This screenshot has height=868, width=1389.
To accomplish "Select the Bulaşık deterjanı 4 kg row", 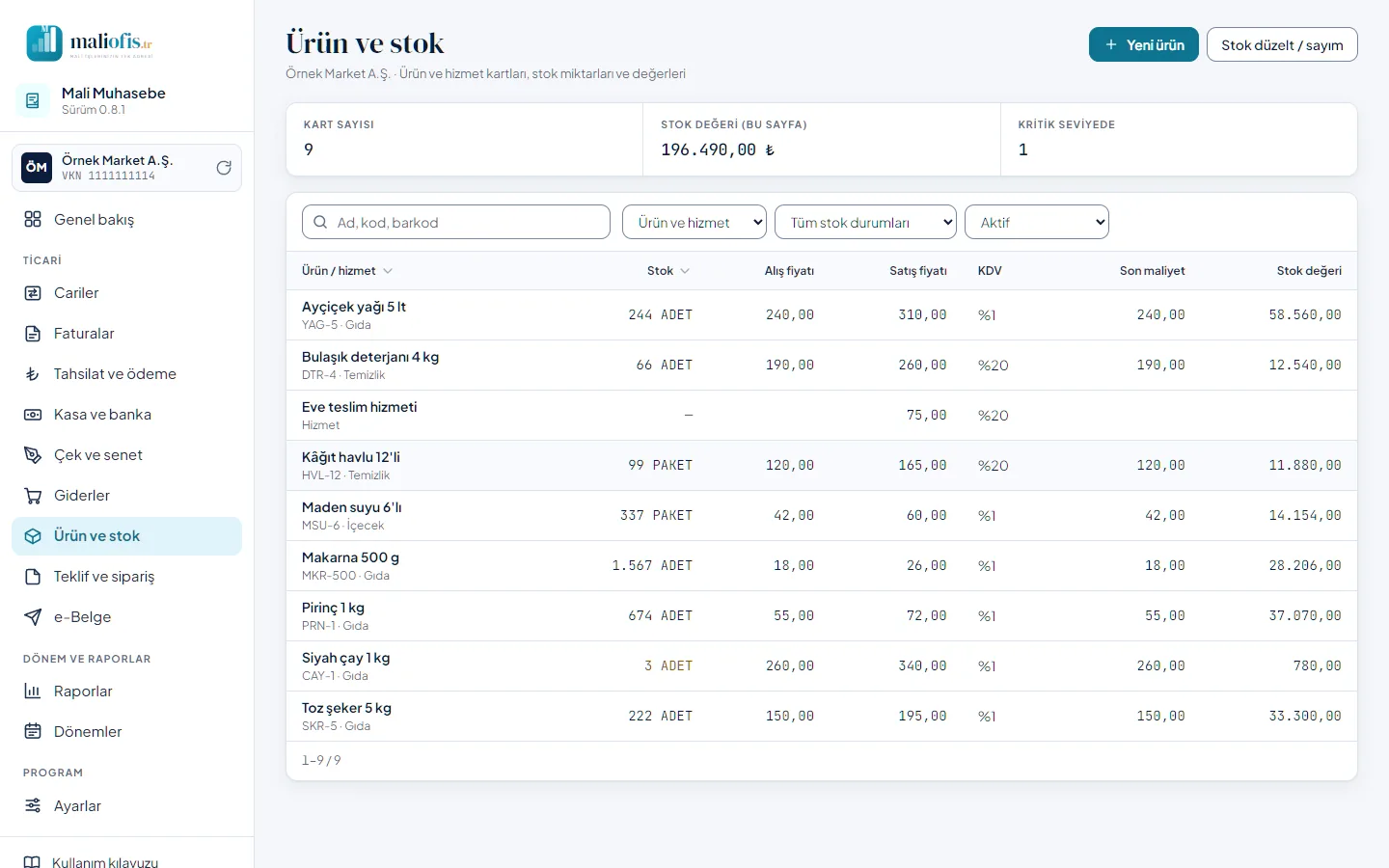I will click(822, 366).
